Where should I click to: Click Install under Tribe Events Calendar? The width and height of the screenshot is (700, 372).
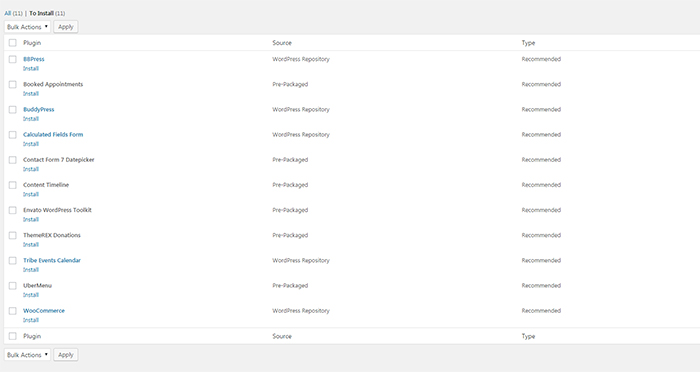coord(31,270)
